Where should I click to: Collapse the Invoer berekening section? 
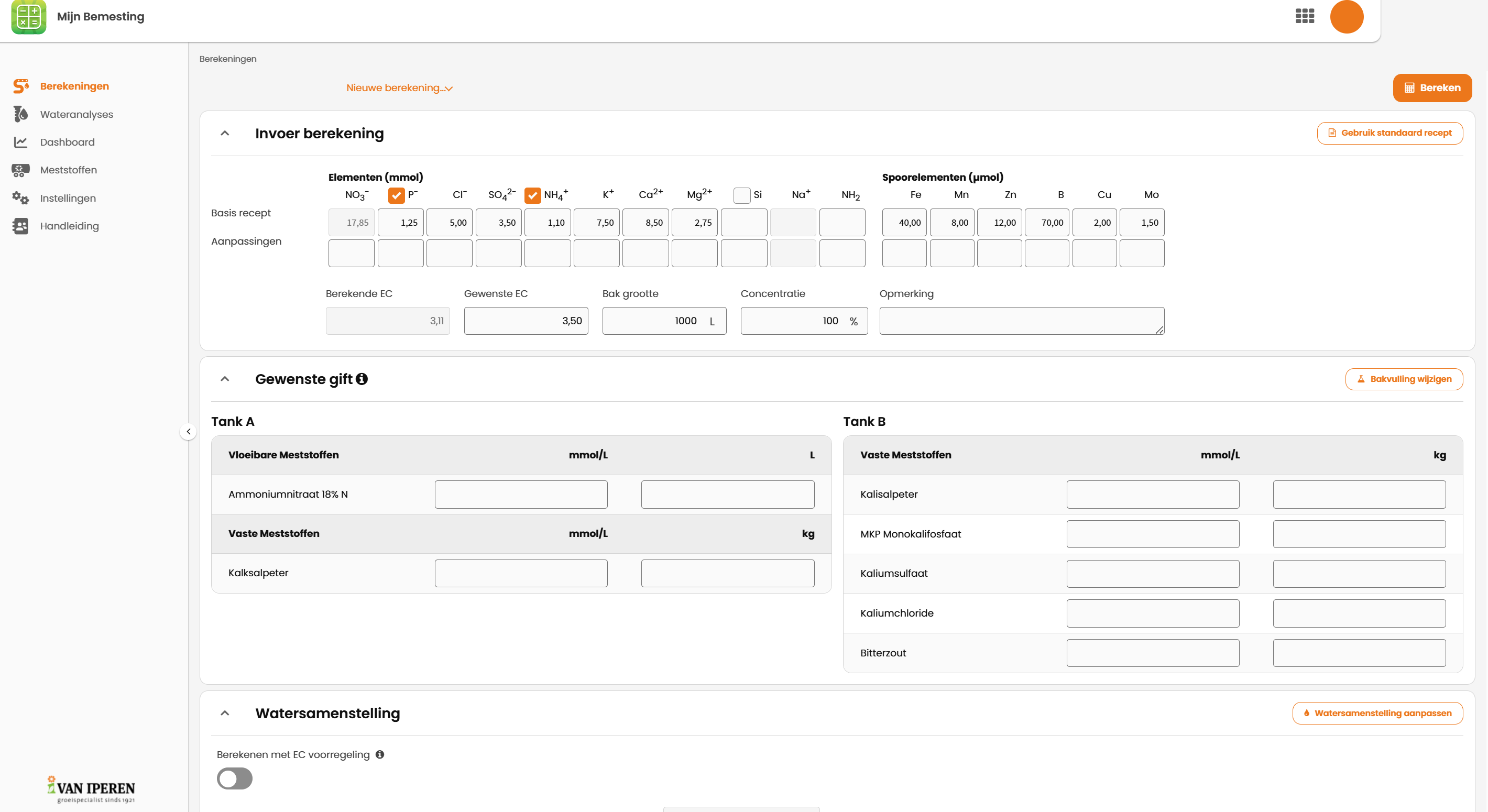pyautogui.click(x=225, y=134)
